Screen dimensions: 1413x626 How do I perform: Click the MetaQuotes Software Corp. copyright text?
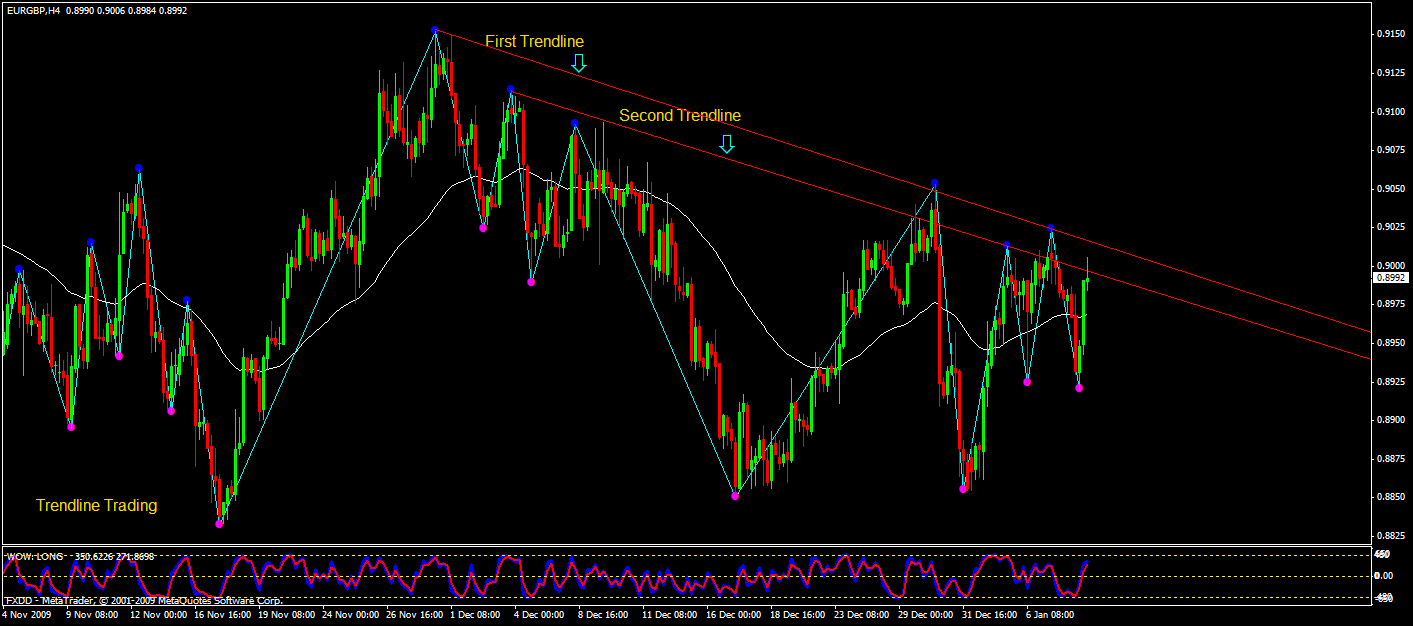143,600
